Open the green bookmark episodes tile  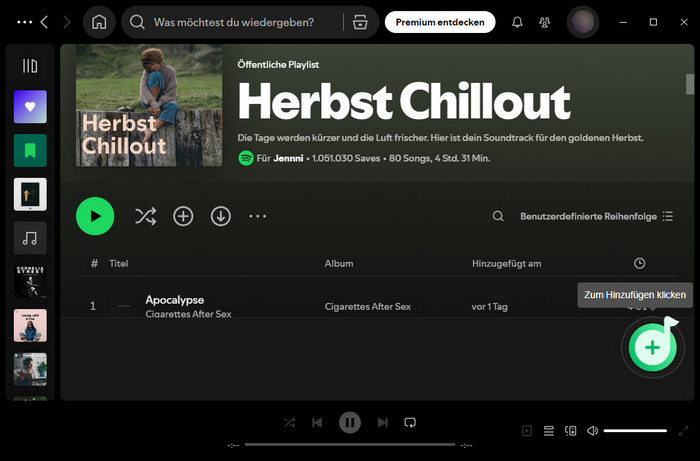click(30, 150)
